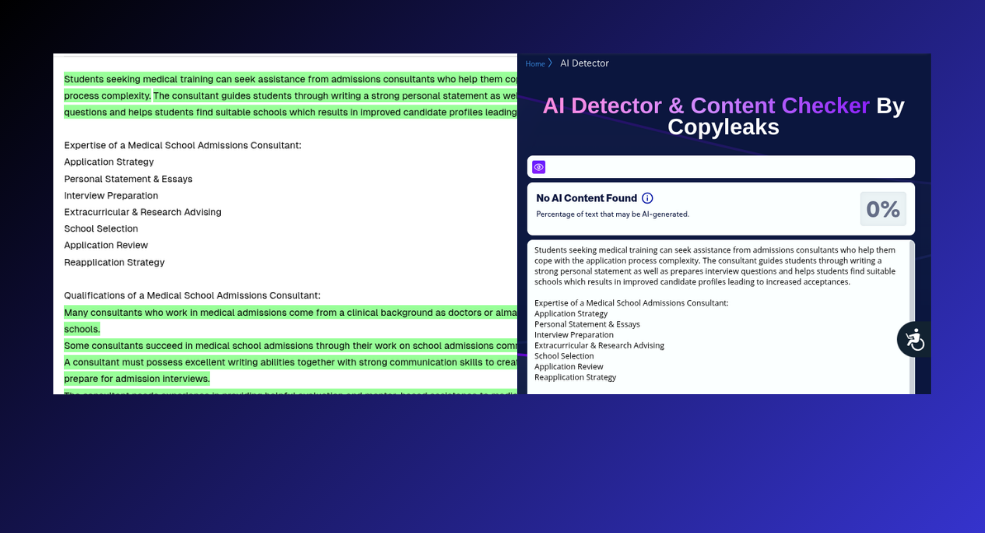Click the highlighted 'Students seeking medical training' line on the left

tap(290, 79)
